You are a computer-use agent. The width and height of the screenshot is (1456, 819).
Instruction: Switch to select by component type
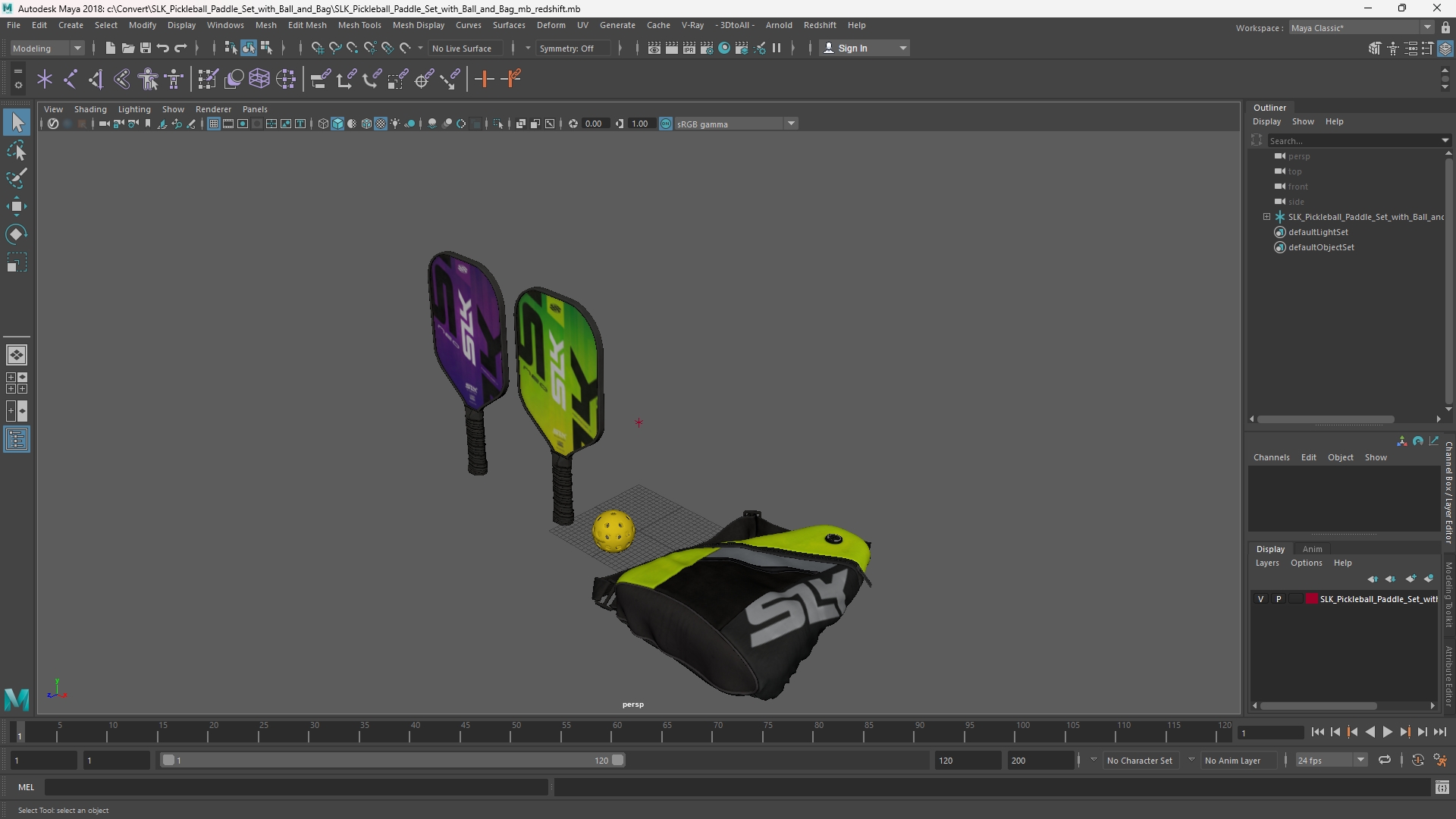click(266, 48)
